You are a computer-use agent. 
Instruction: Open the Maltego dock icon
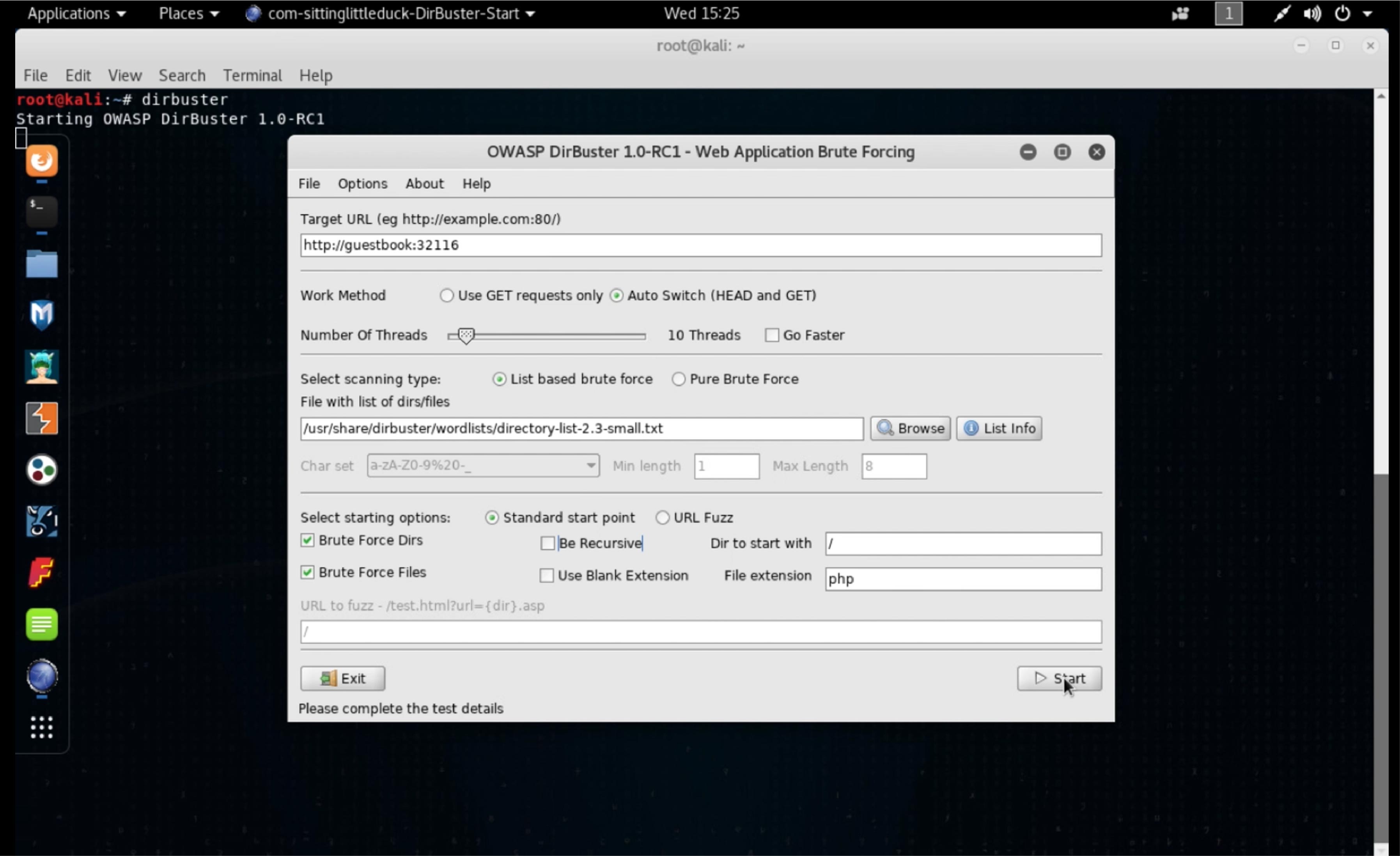pos(41,470)
